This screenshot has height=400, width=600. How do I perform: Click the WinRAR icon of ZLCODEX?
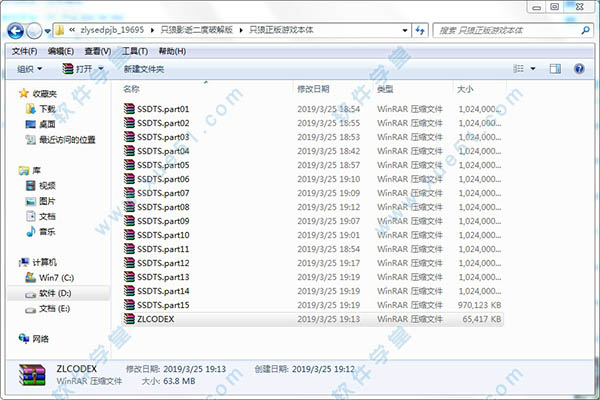[x=130, y=318]
